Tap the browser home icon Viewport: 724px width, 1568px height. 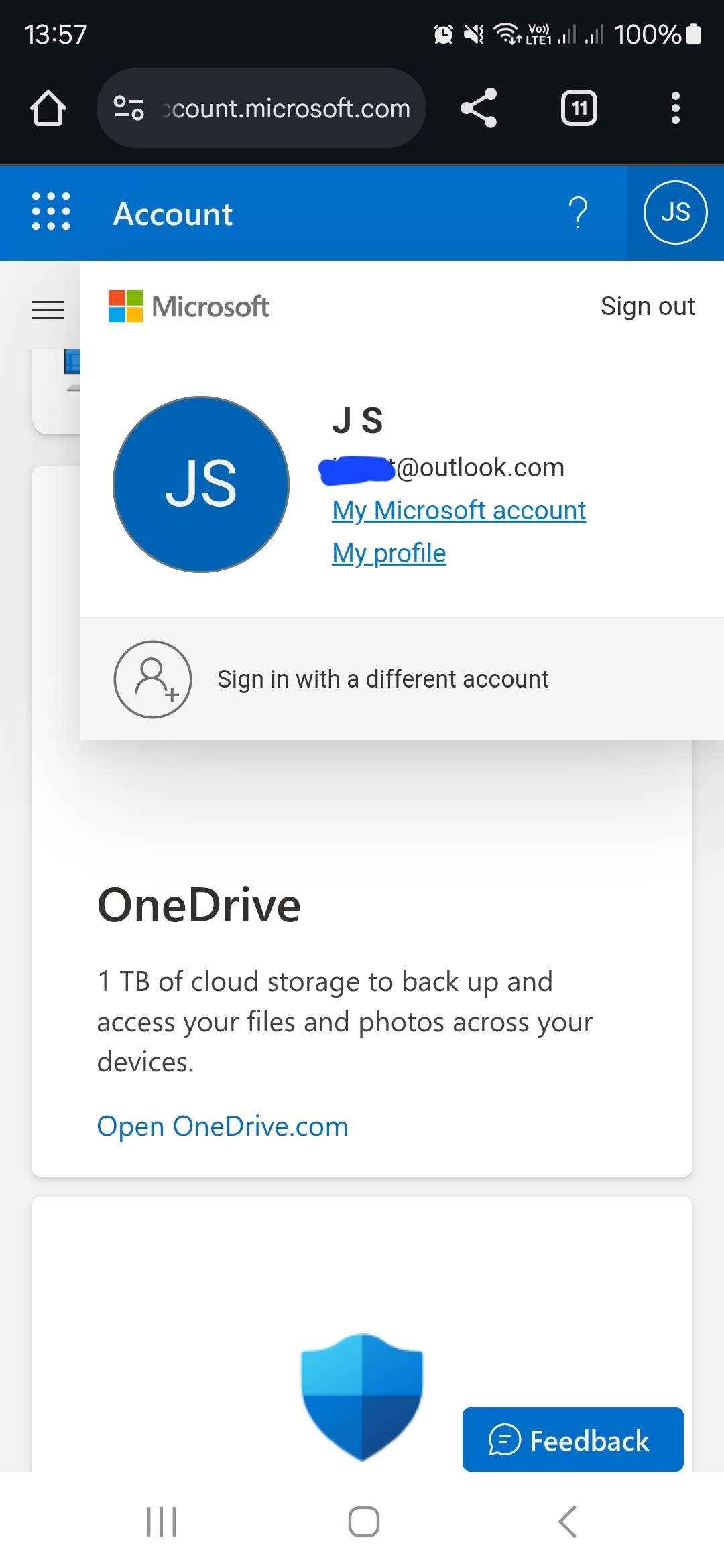pos(48,108)
